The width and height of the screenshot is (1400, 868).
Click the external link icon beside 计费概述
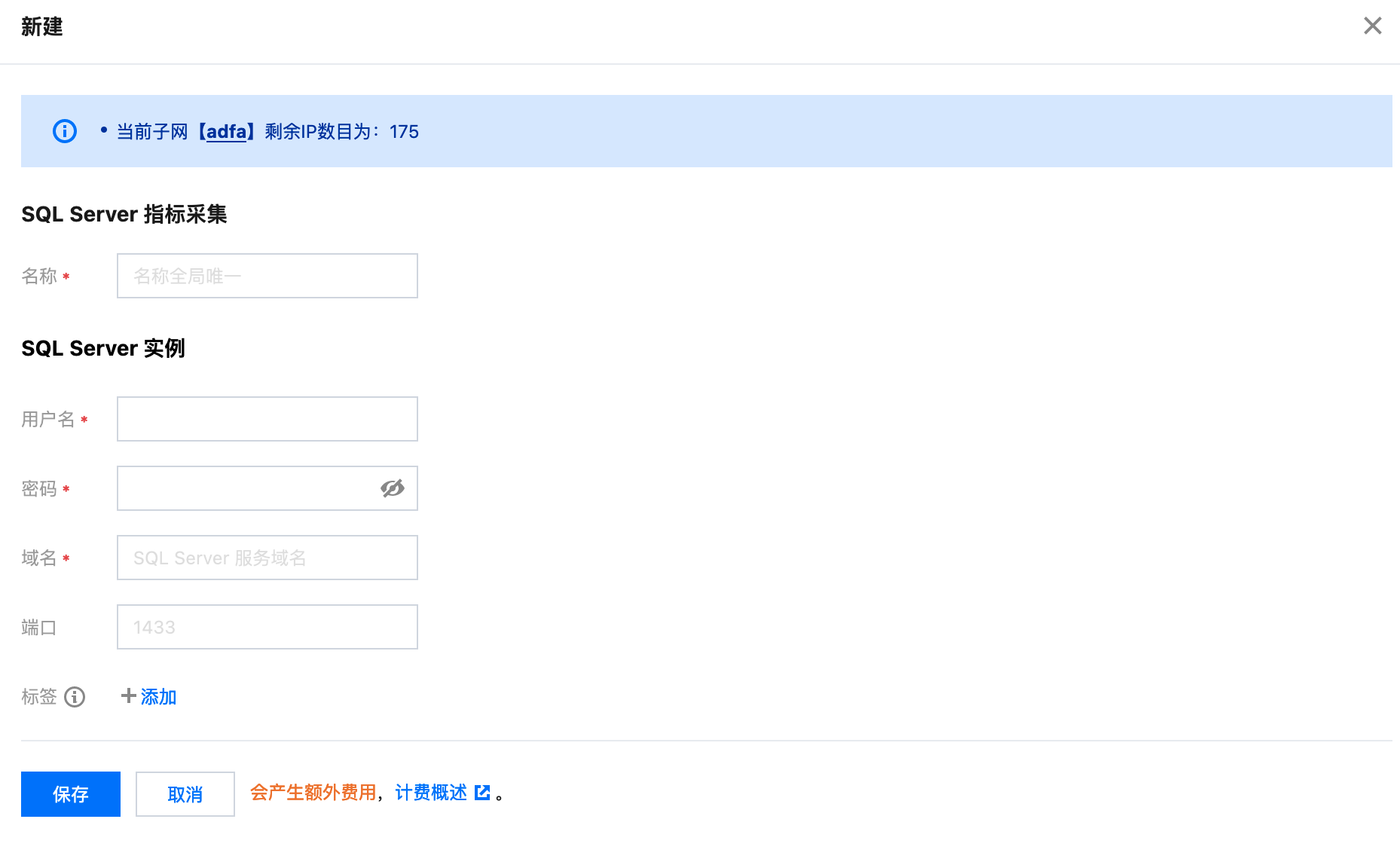click(x=482, y=793)
